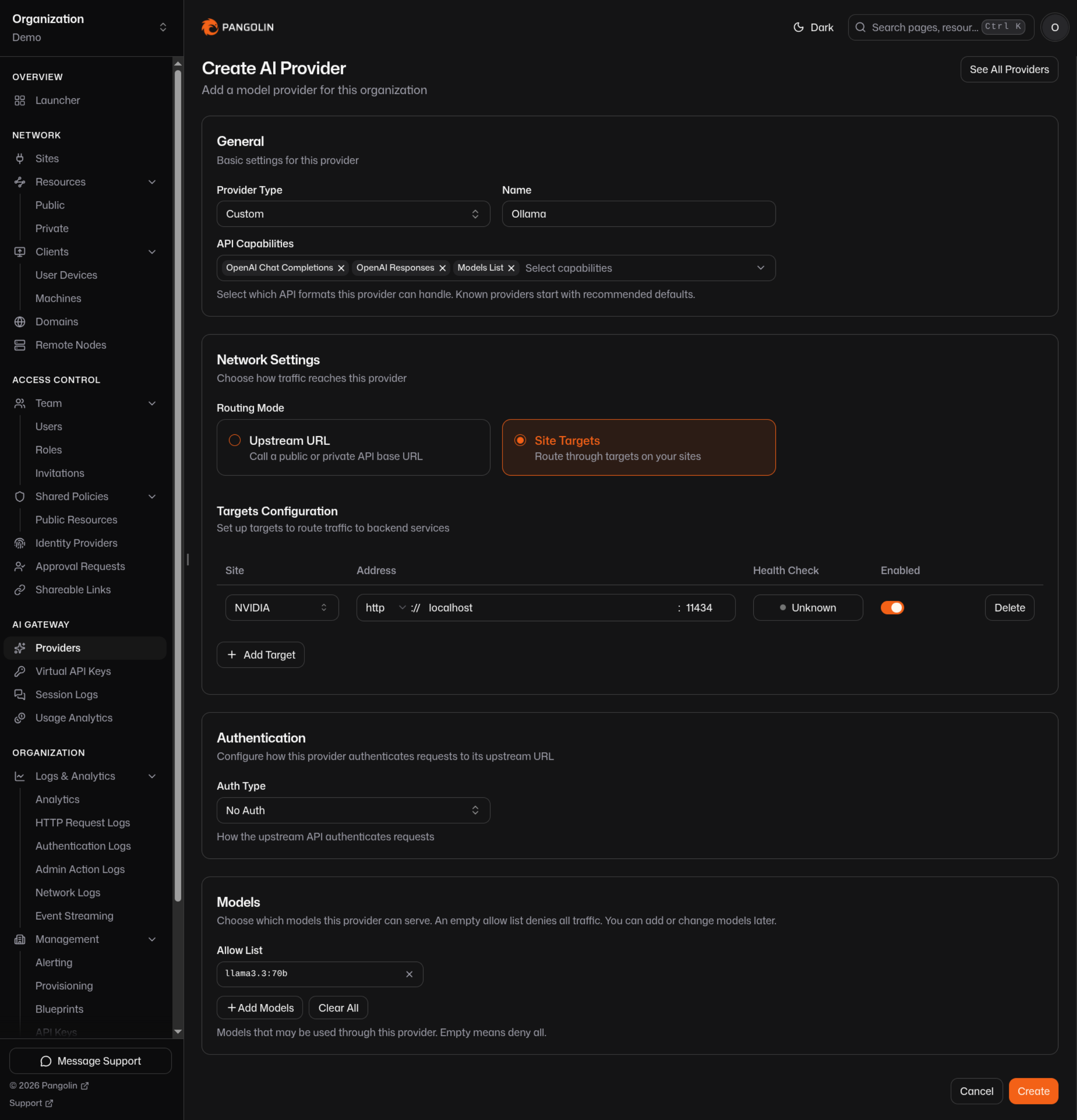Viewport: 1077px width, 1120px height.
Task: Open the API Capabilities dropdown arrow
Action: pos(761,268)
